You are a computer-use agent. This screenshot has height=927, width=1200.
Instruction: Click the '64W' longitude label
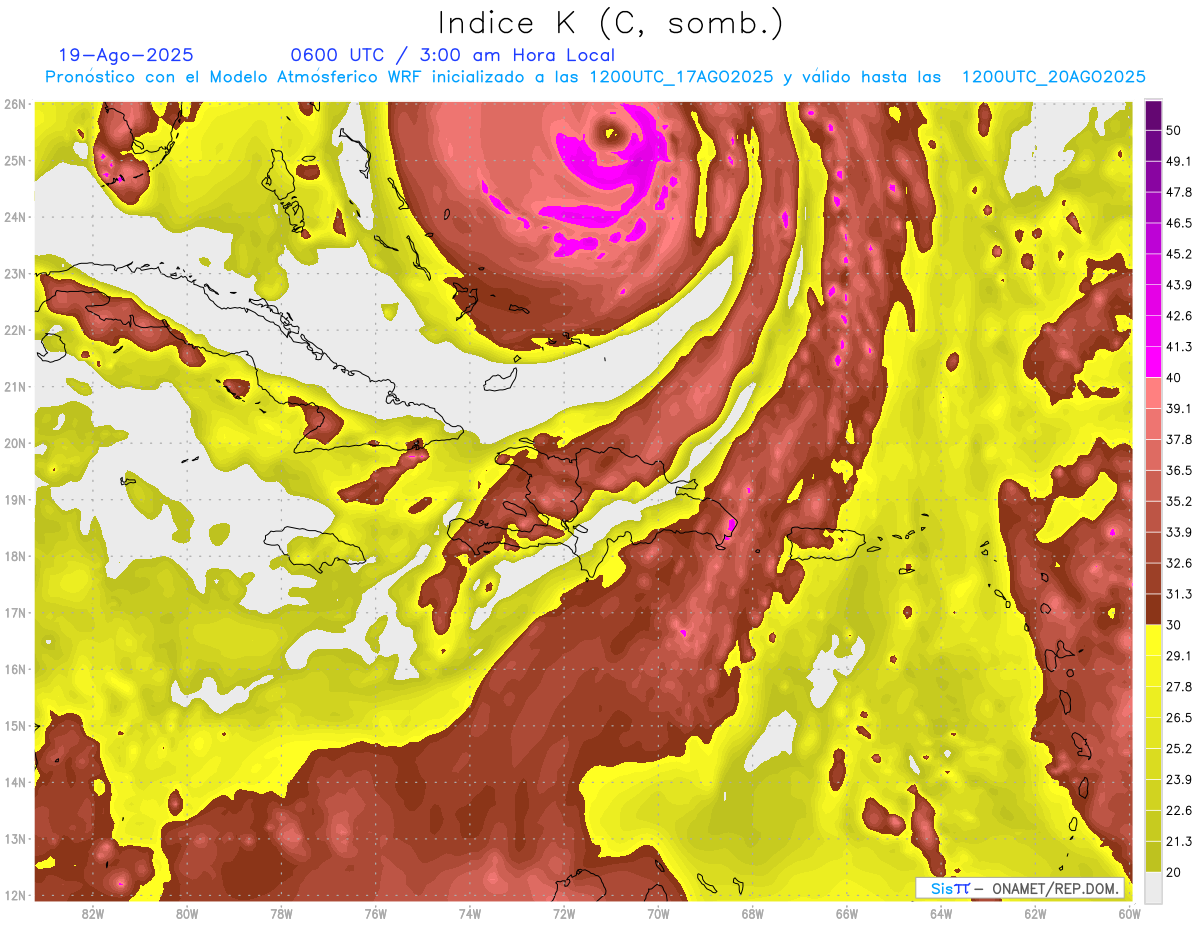pos(940,914)
